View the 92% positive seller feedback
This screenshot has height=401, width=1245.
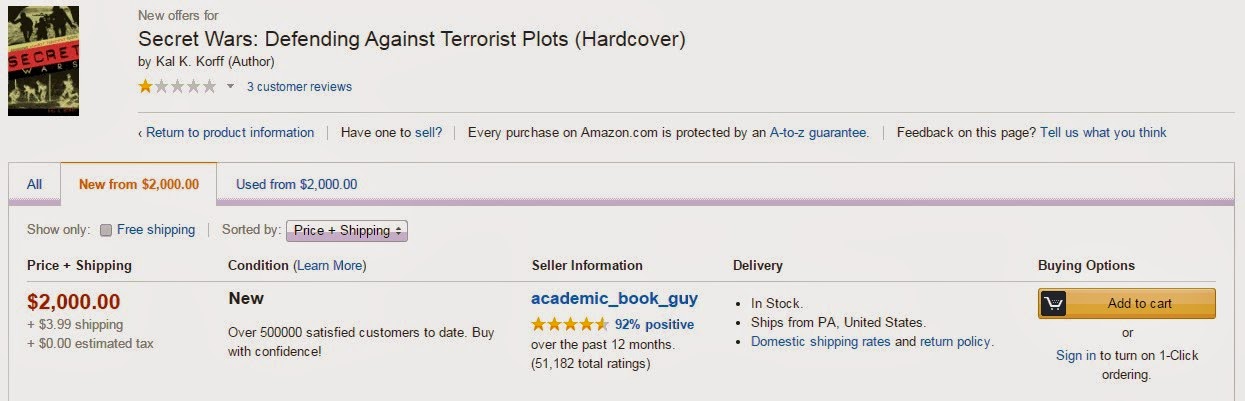pos(654,324)
